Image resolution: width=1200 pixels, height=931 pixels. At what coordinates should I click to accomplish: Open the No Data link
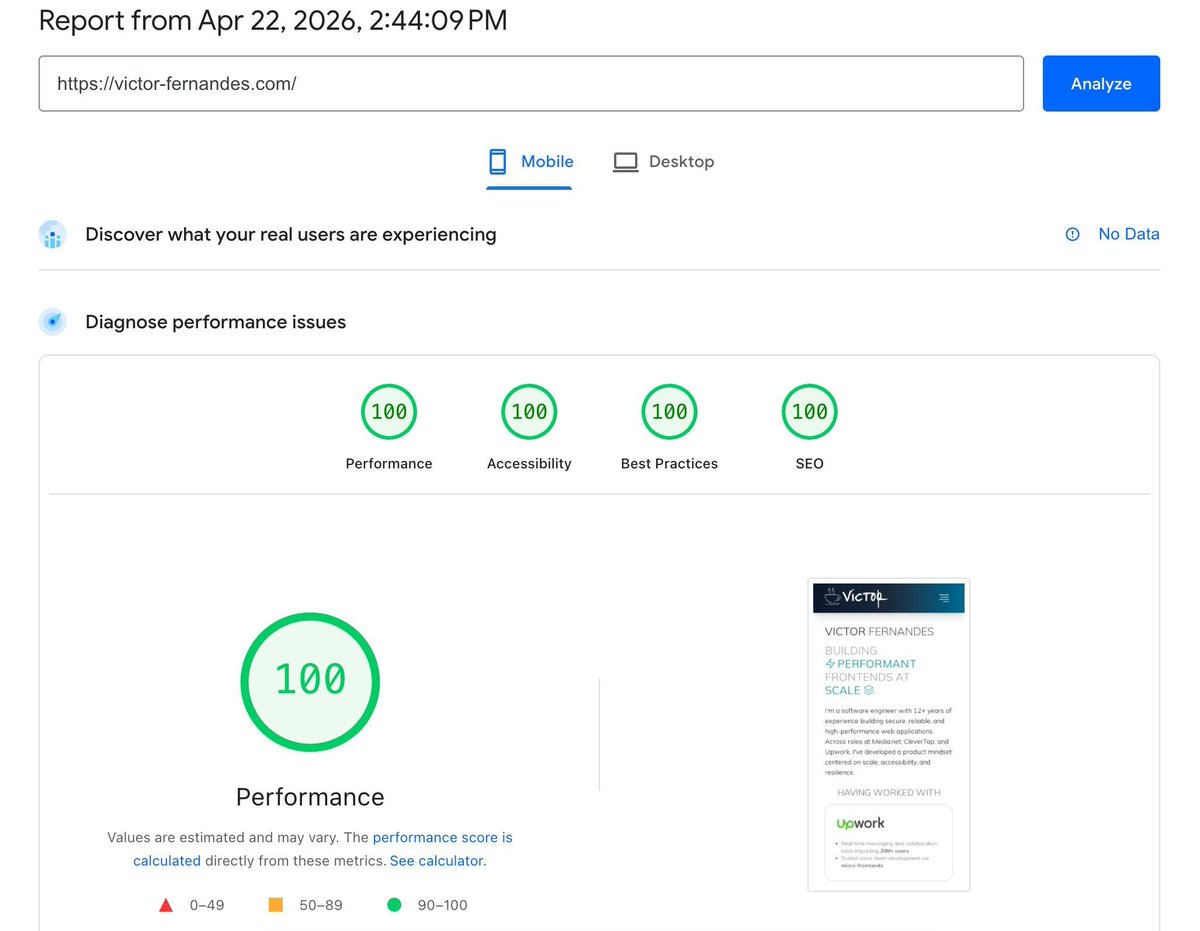tap(1129, 234)
